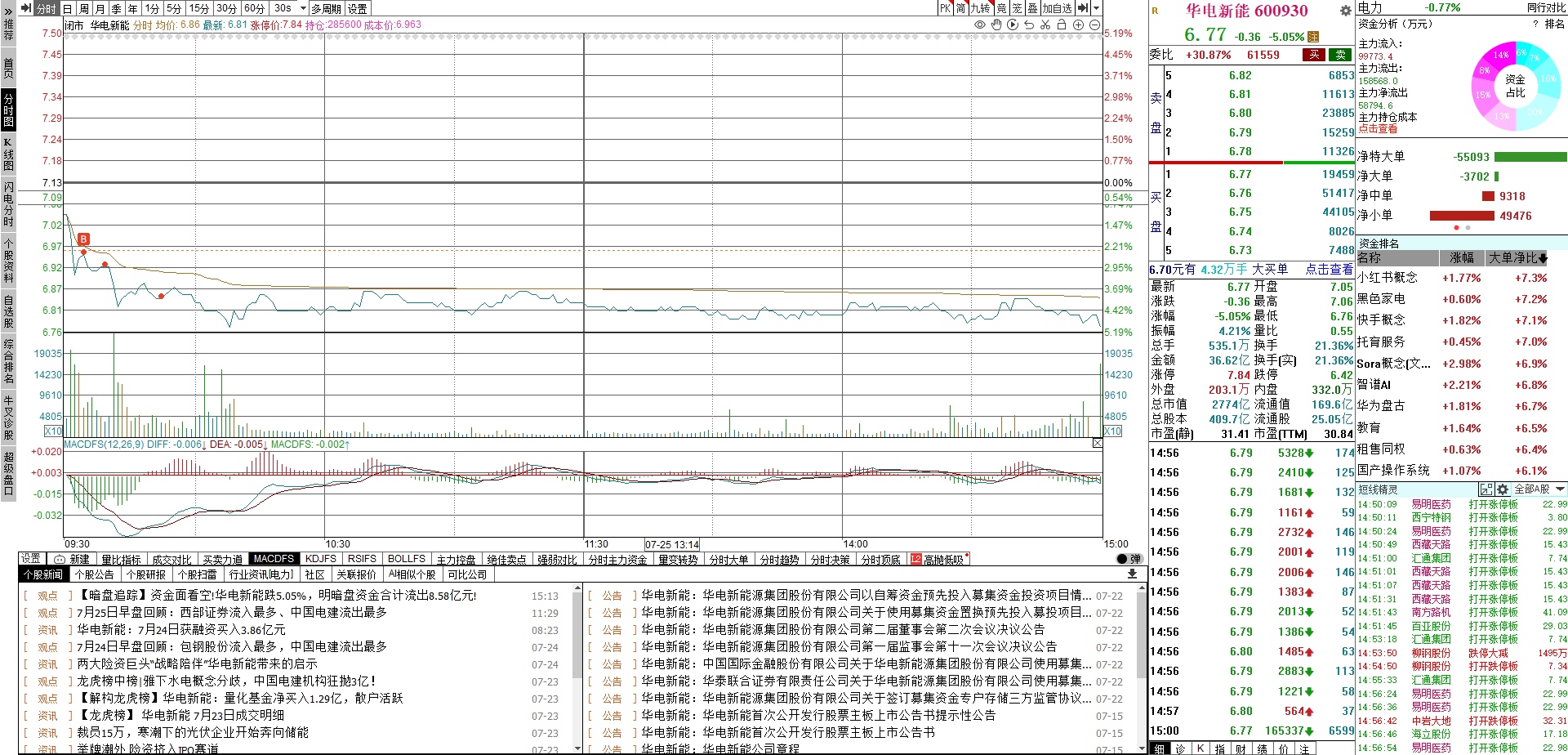Click the pop-out window icon in 短线精灵
Screen dimensions: 1568x755
(1486, 489)
